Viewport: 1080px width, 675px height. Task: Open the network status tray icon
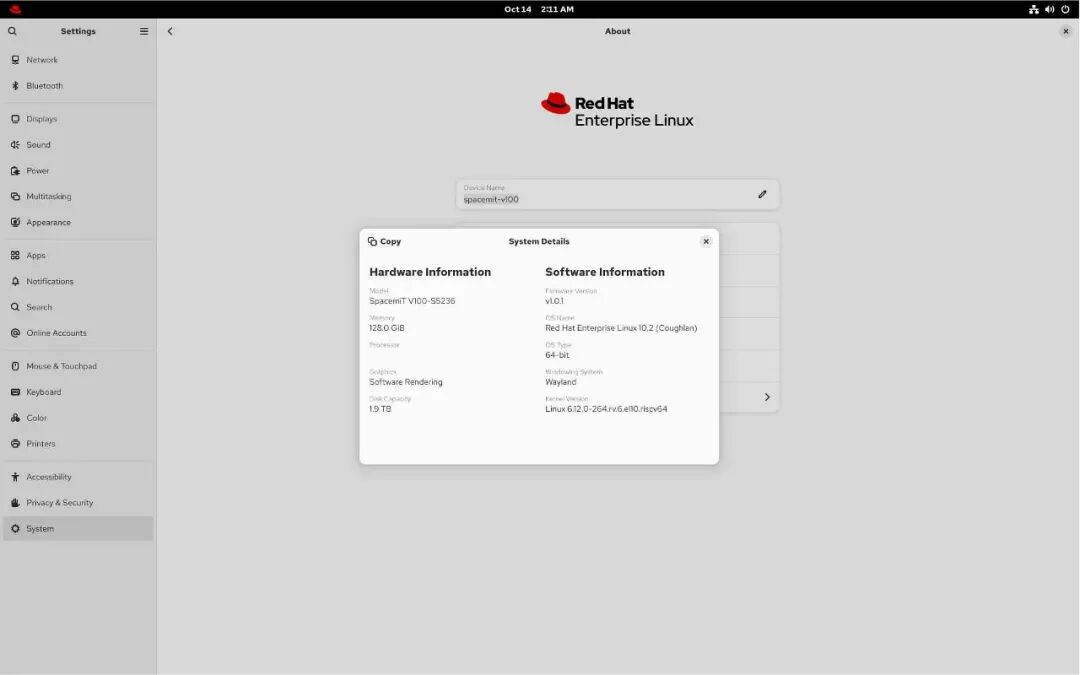click(x=1033, y=9)
